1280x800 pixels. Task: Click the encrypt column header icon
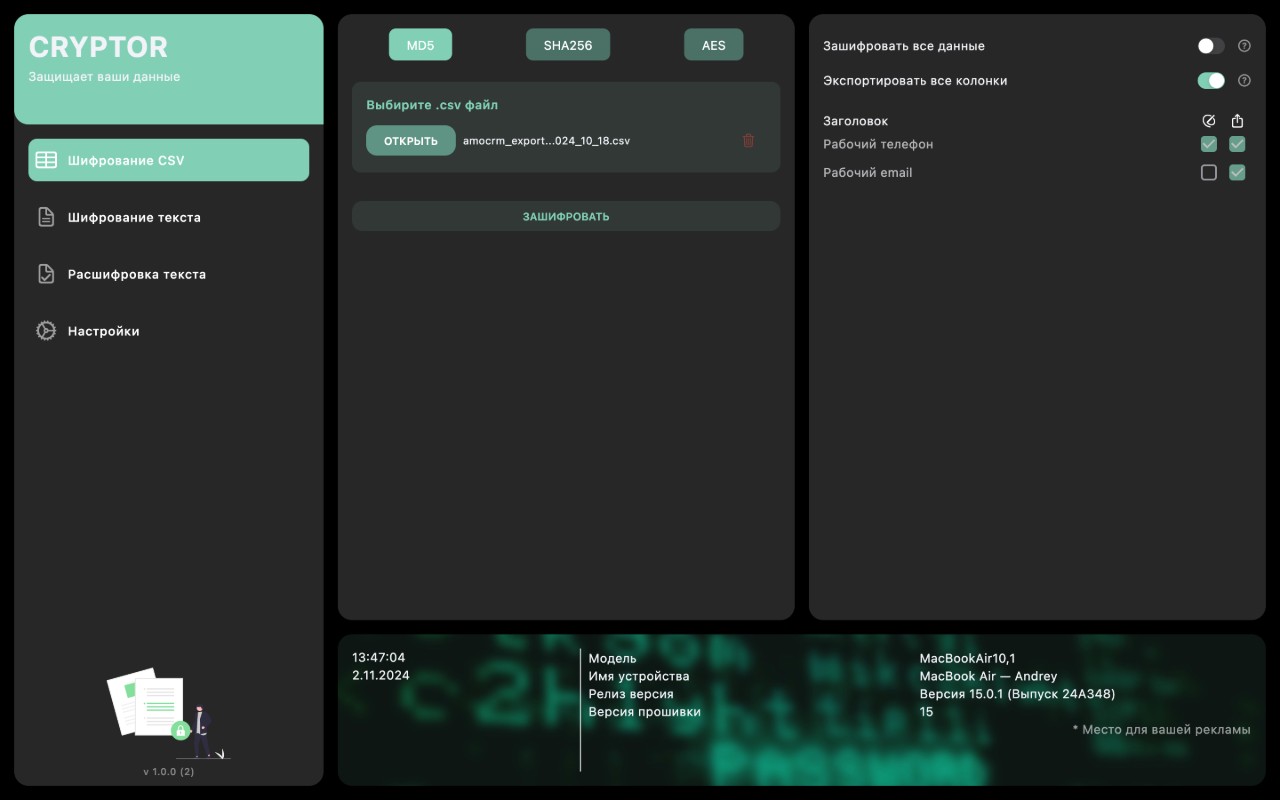1209,121
